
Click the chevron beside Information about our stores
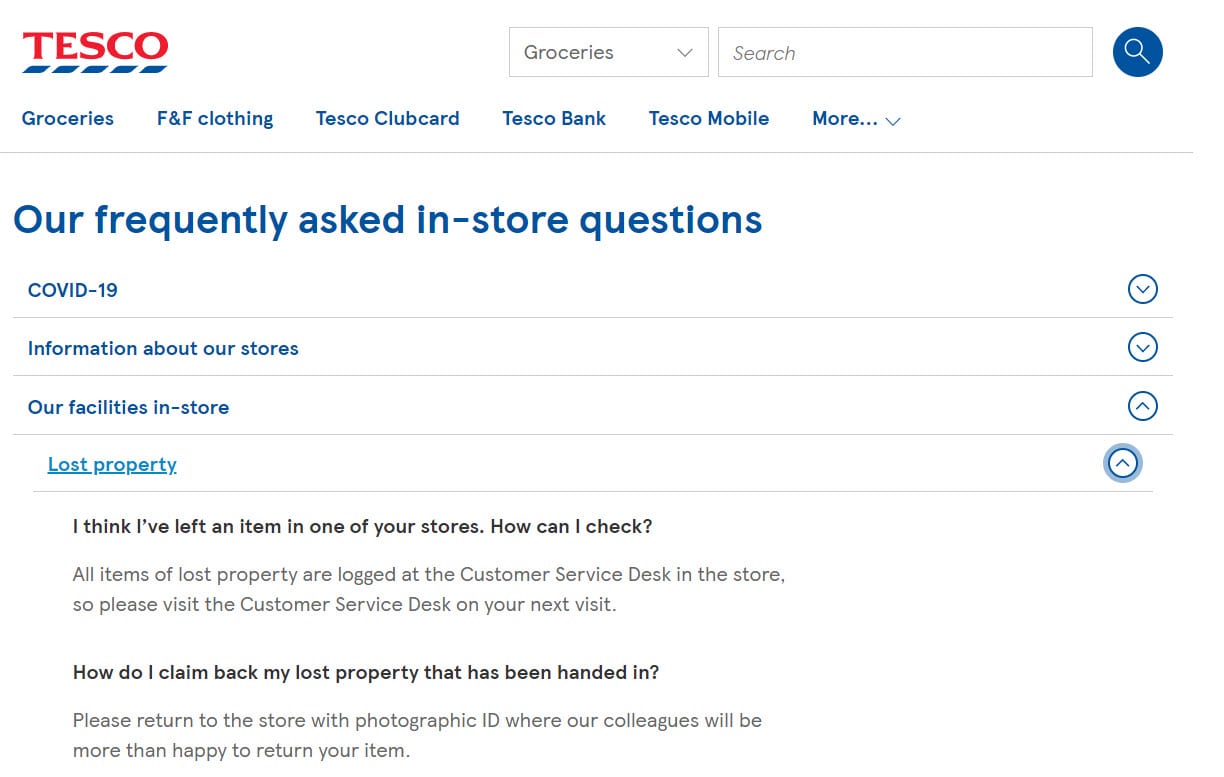click(1143, 347)
